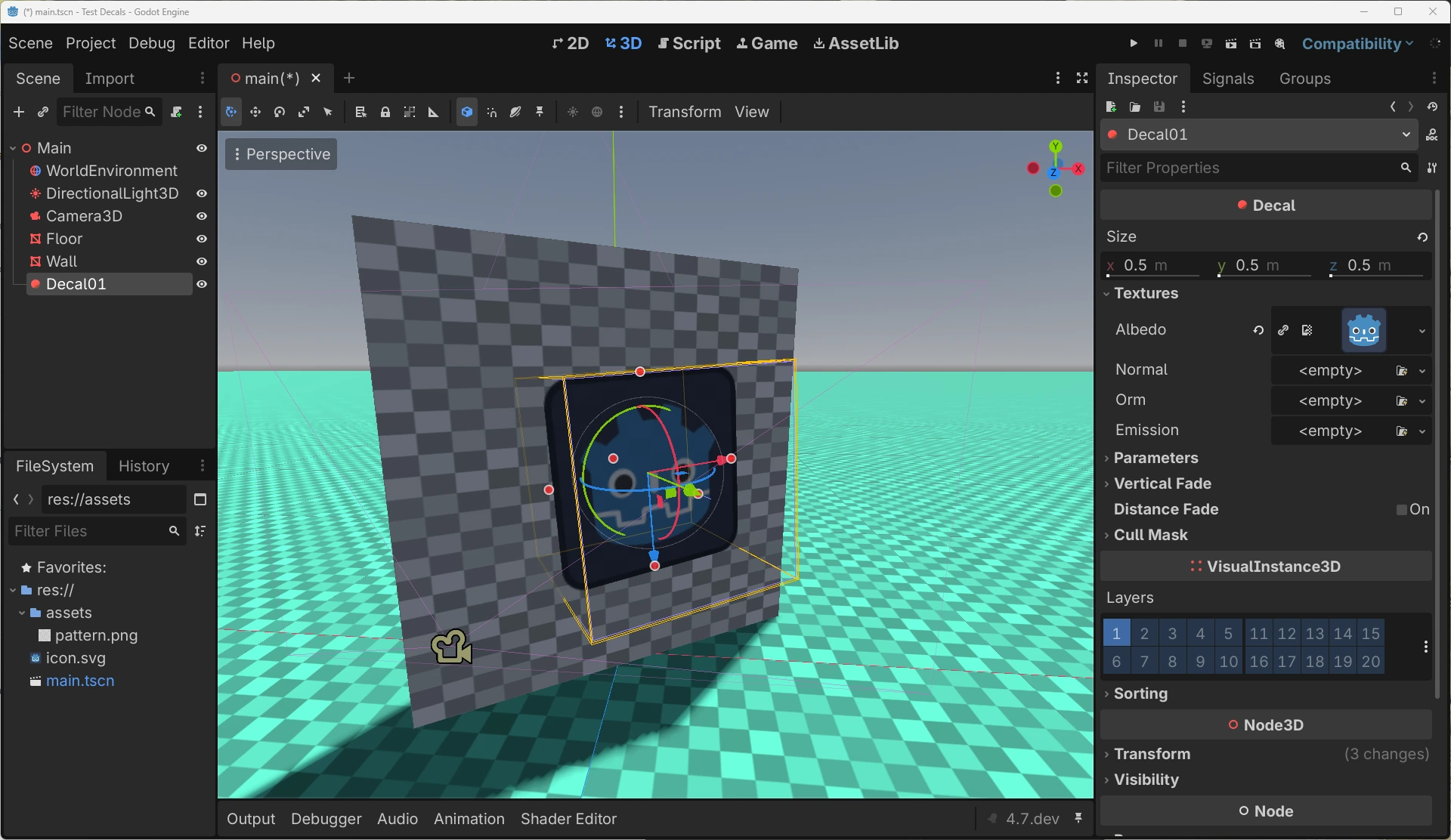1451x840 pixels.
Task: Toggle distraction-free mode icon
Action: tap(1082, 78)
